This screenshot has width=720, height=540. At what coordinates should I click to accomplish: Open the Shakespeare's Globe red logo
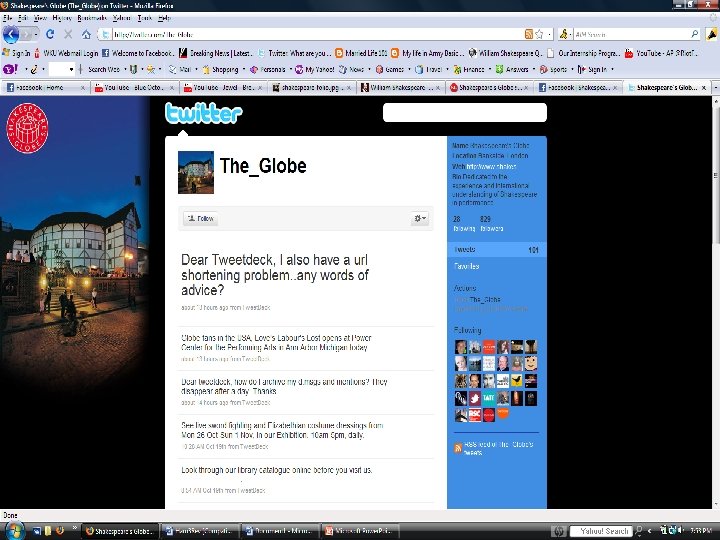[27, 128]
